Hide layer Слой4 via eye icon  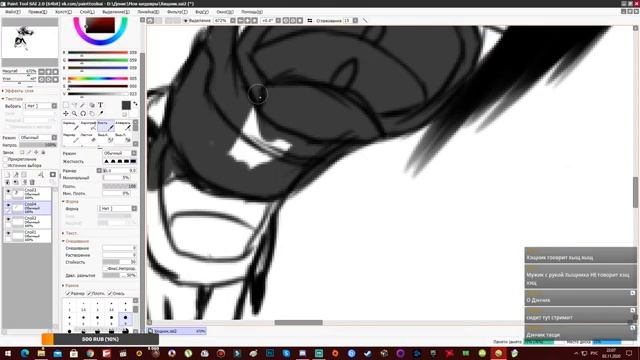pyautogui.click(x=8, y=205)
